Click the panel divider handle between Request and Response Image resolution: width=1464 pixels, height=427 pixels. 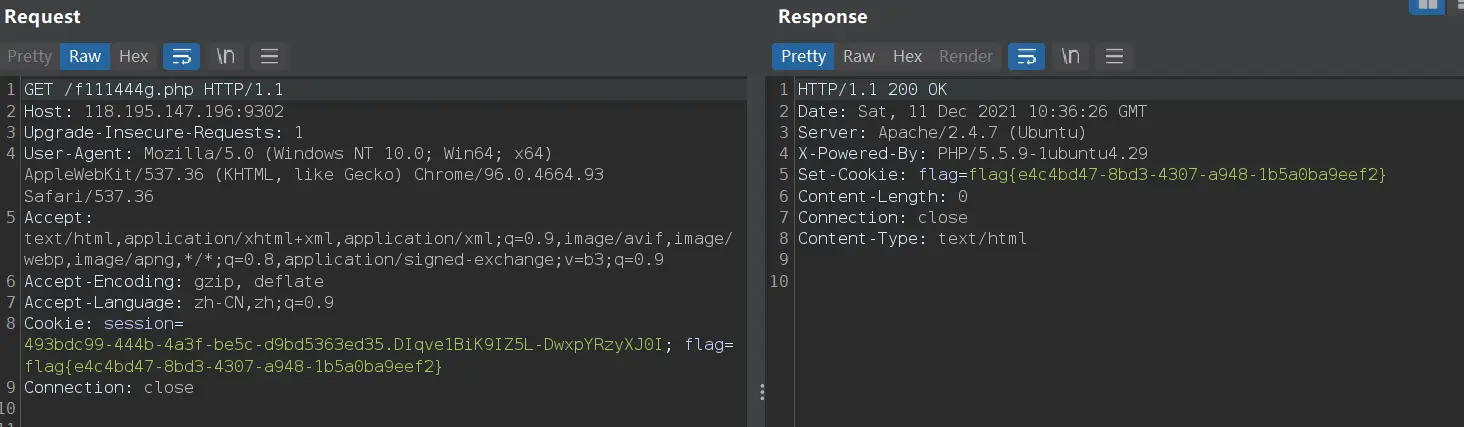(x=761, y=391)
